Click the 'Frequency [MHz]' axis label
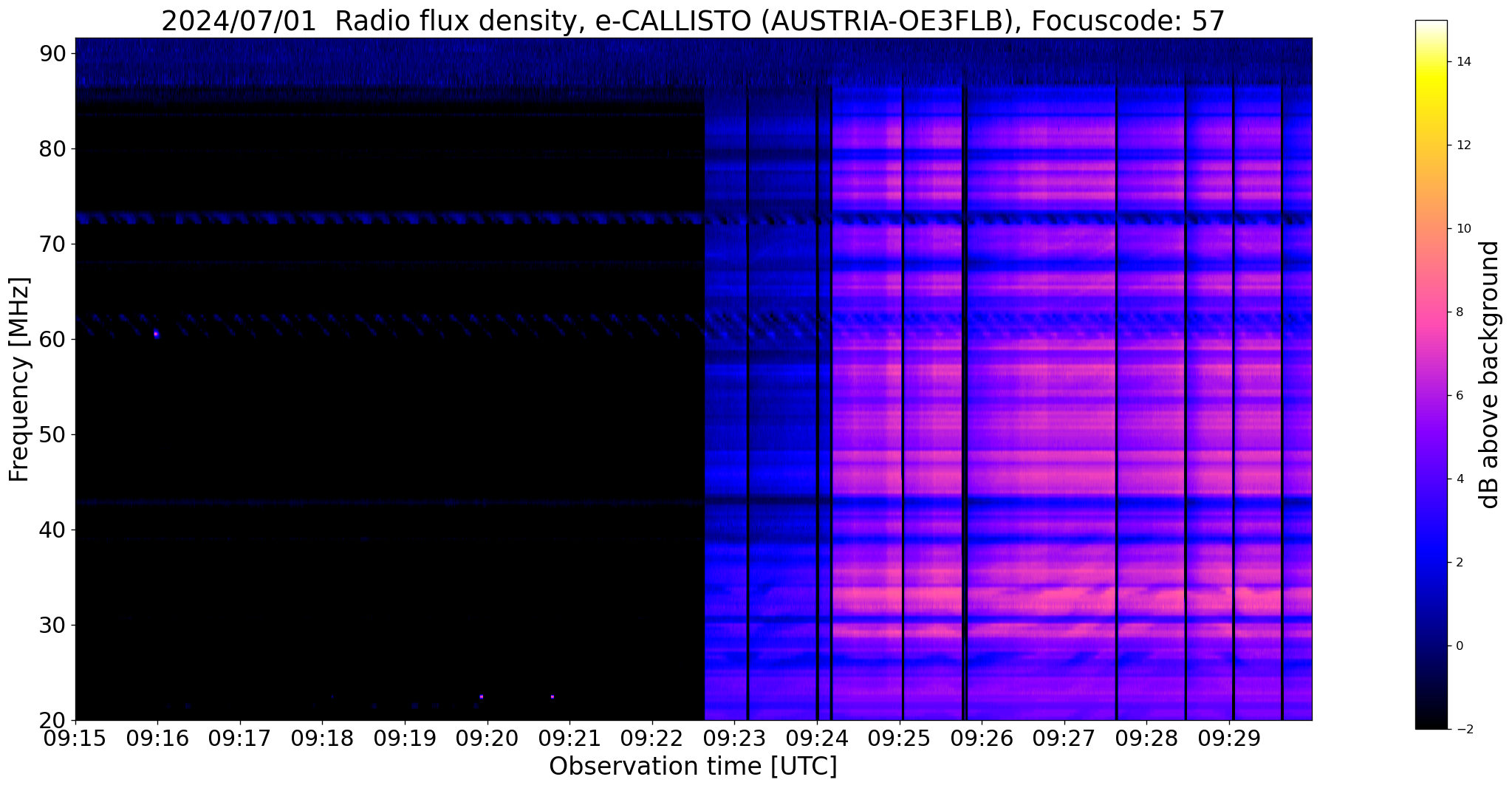 pos(19,379)
